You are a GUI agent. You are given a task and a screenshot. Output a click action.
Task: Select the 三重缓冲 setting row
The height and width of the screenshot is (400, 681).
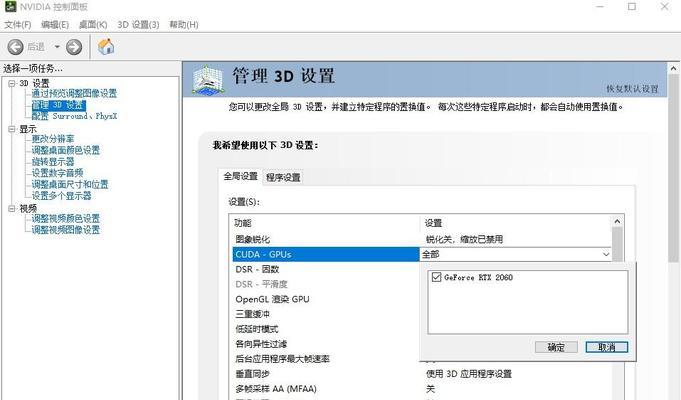click(x=326, y=314)
